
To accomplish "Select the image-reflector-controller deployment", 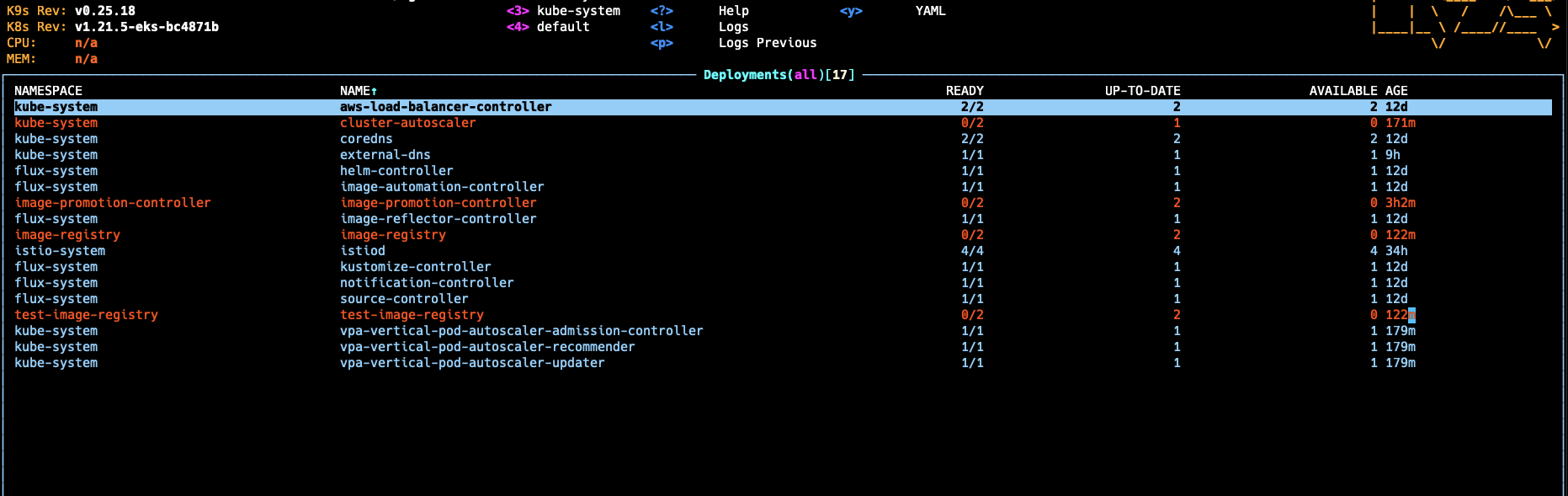I will coord(438,219).
